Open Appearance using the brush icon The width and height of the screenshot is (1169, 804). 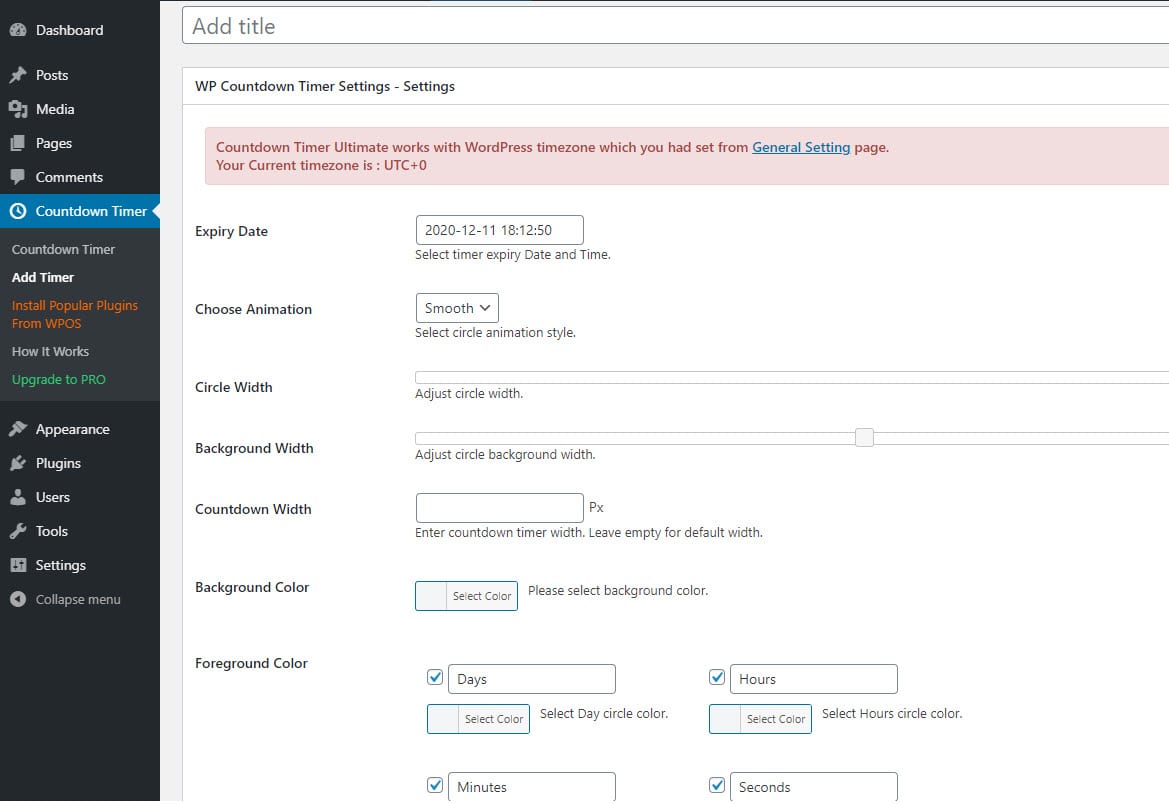(x=18, y=428)
